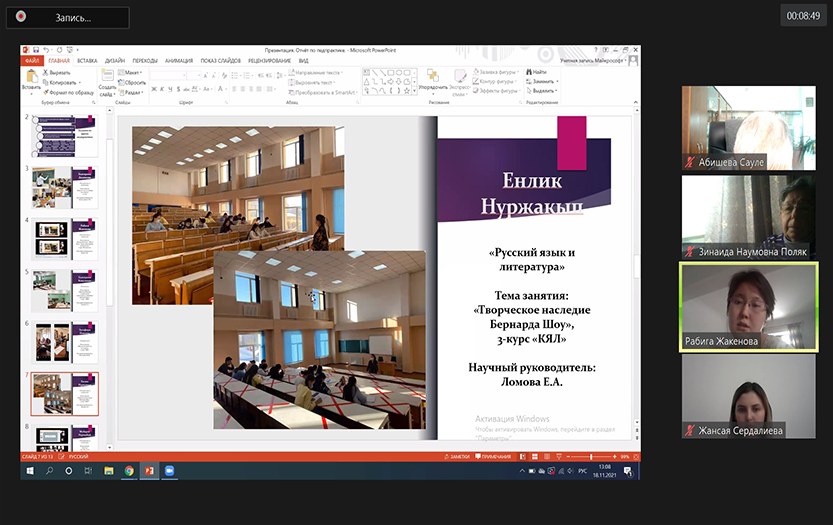Toggle the Notes (Заметки) pane
The width and height of the screenshot is (833, 525).
(x=459, y=456)
